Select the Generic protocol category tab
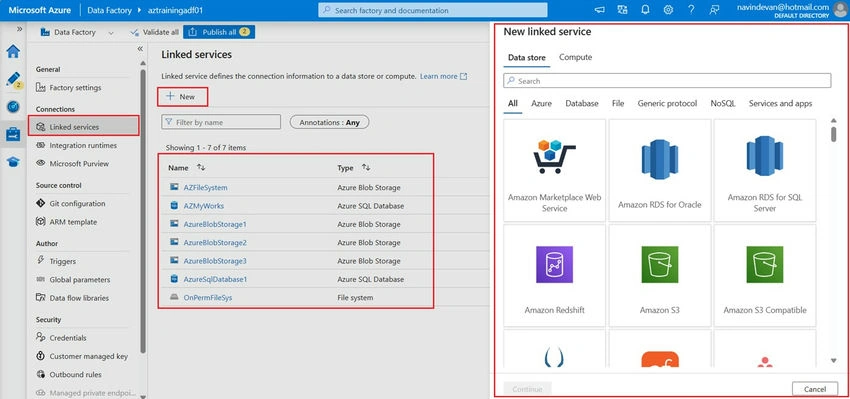Image resolution: width=850 pixels, height=399 pixels. pyautogui.click(x=667, y=104)
